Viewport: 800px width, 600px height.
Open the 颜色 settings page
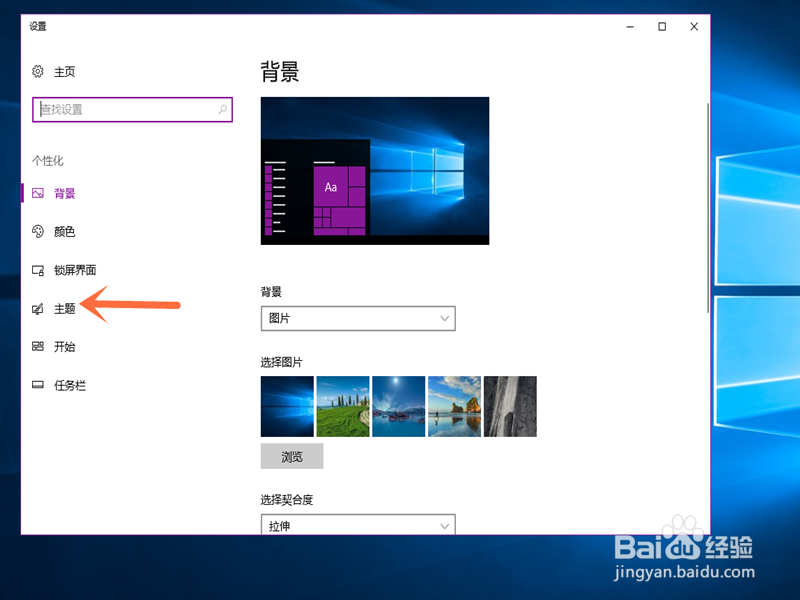point(65,232)
